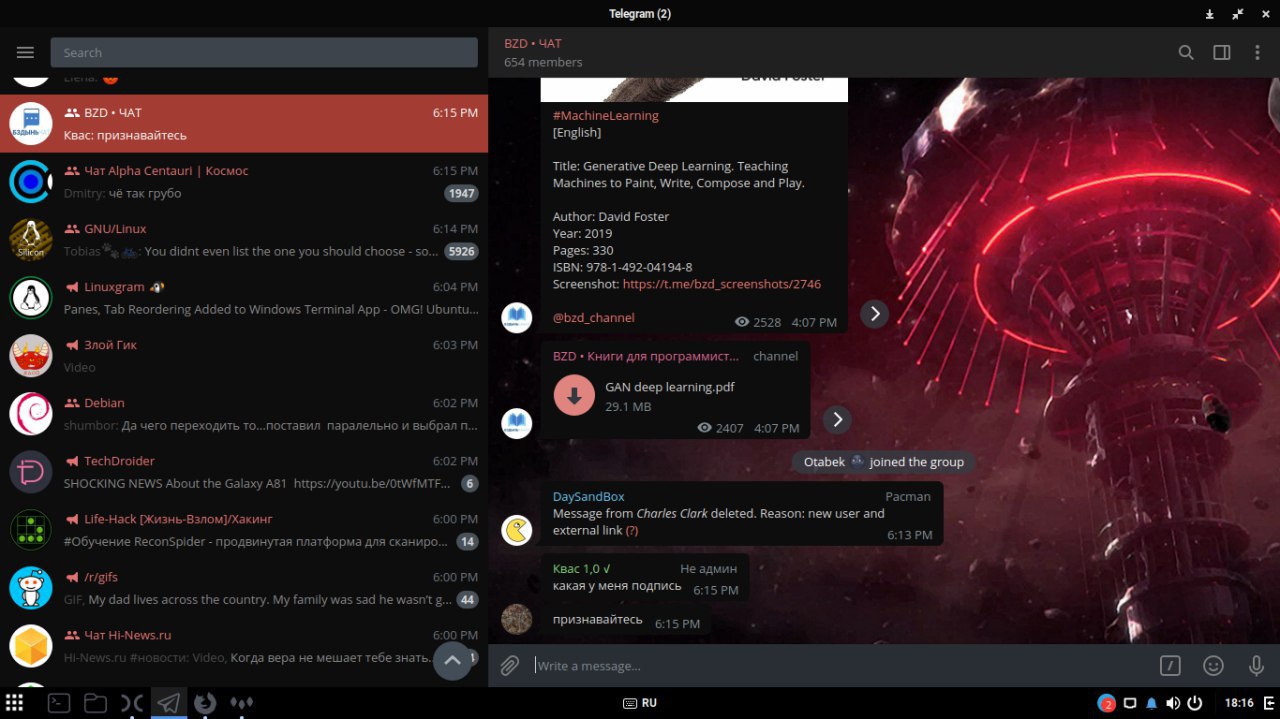Click the message какая у меня подпись

click(617, 586)
